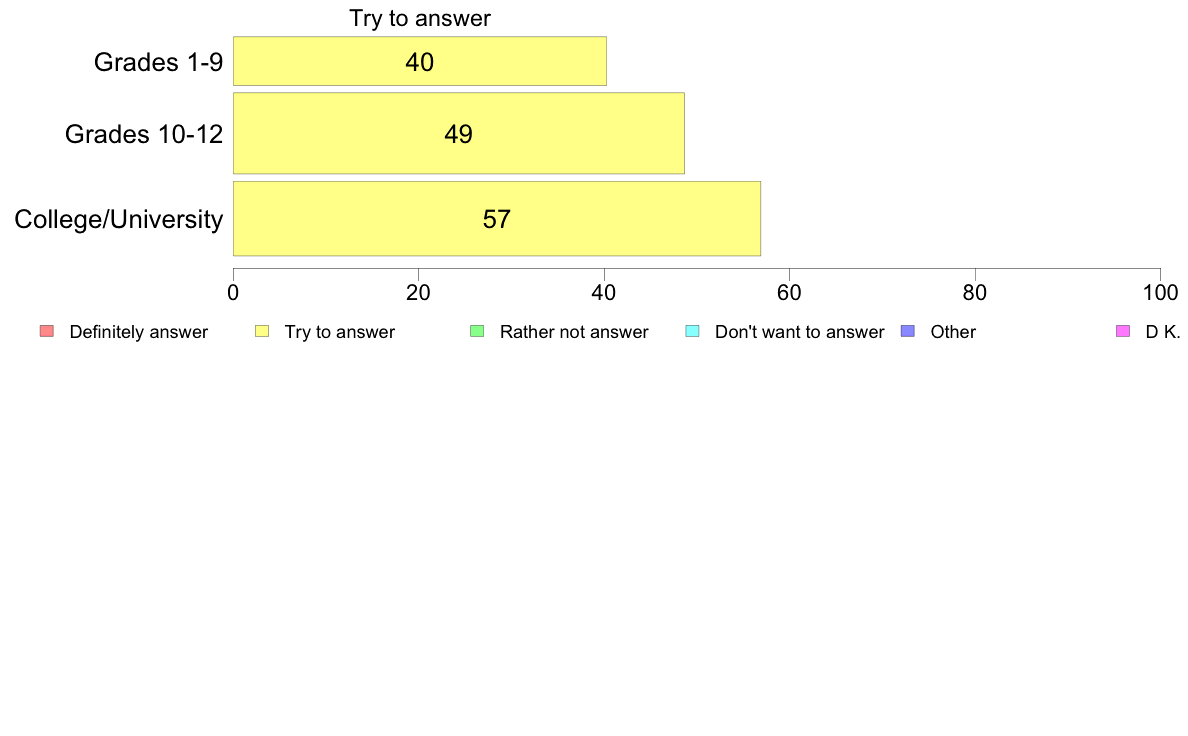This screenshot has height=736, width=1188.
Task: Select the Grades 10-12 bar
Action: click(x=458, y=133)
